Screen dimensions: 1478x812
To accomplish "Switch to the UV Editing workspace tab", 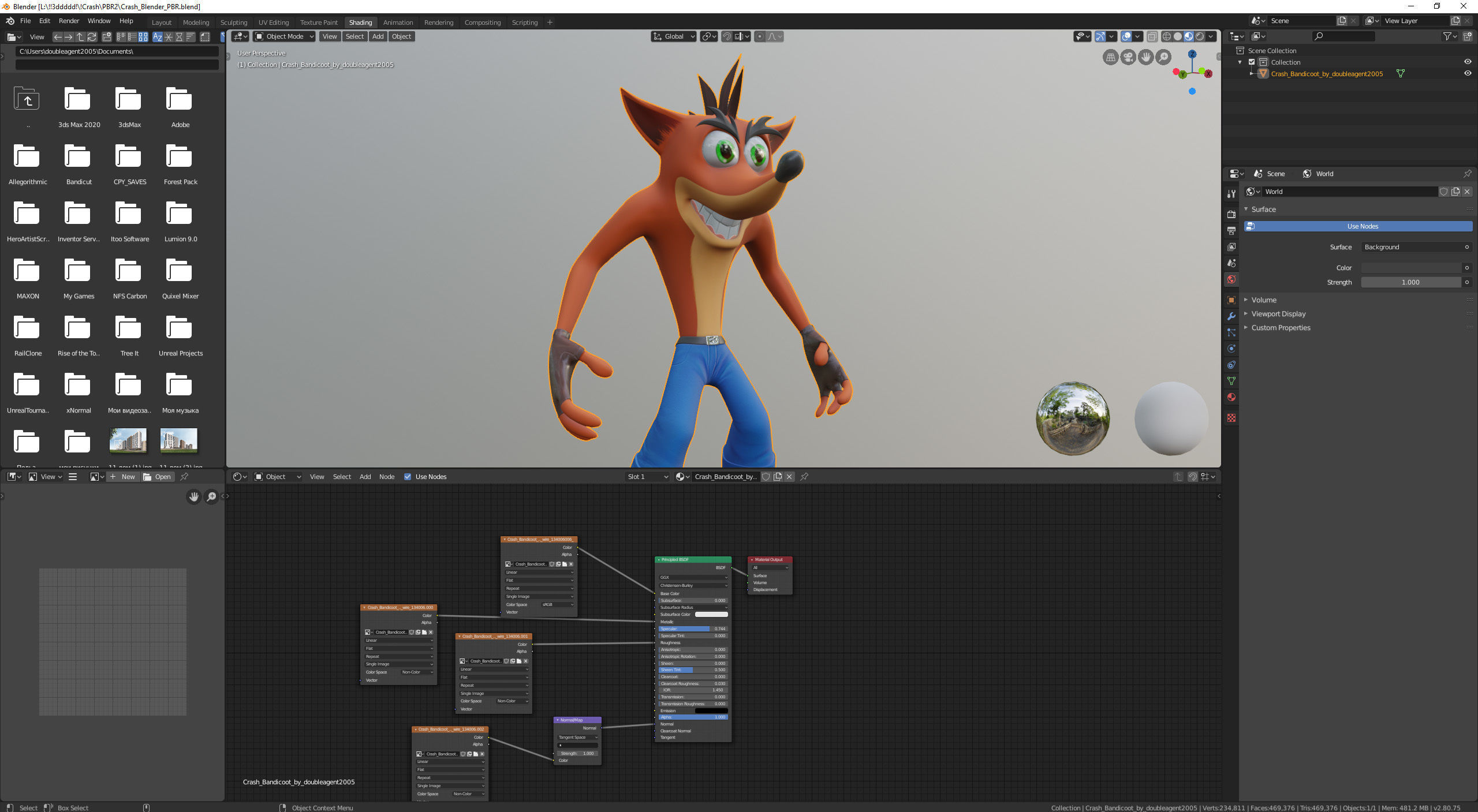I will click(x=274, y=23).
